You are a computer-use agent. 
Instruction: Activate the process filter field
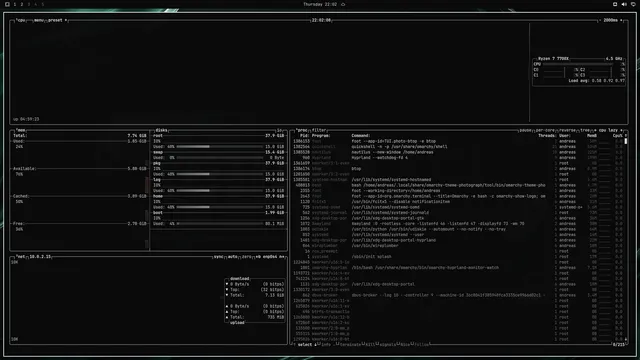319,130
